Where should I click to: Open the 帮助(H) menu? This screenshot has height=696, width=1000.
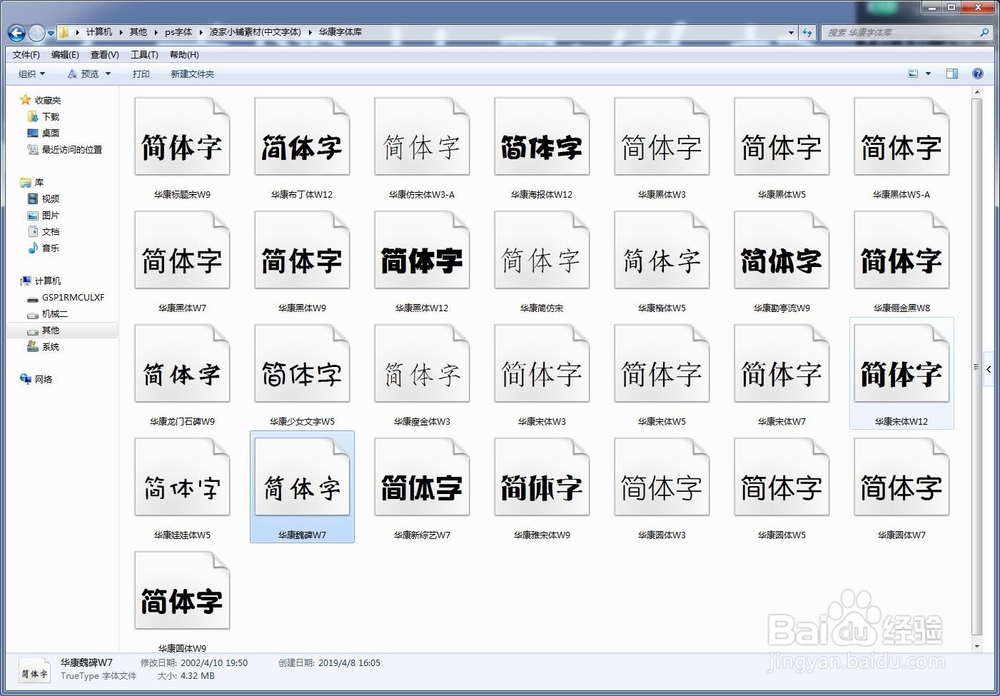pos(184,55)
